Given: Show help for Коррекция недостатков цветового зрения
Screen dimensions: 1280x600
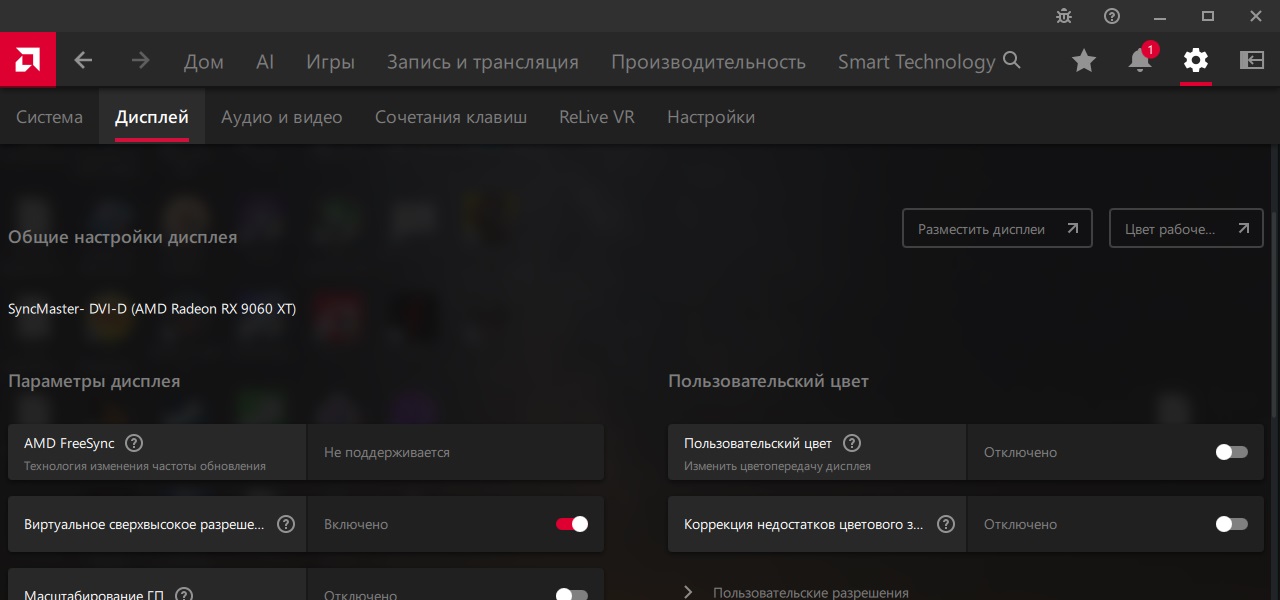Looking at the screenshot, I should pyautogui.click(x=946, y=524).
